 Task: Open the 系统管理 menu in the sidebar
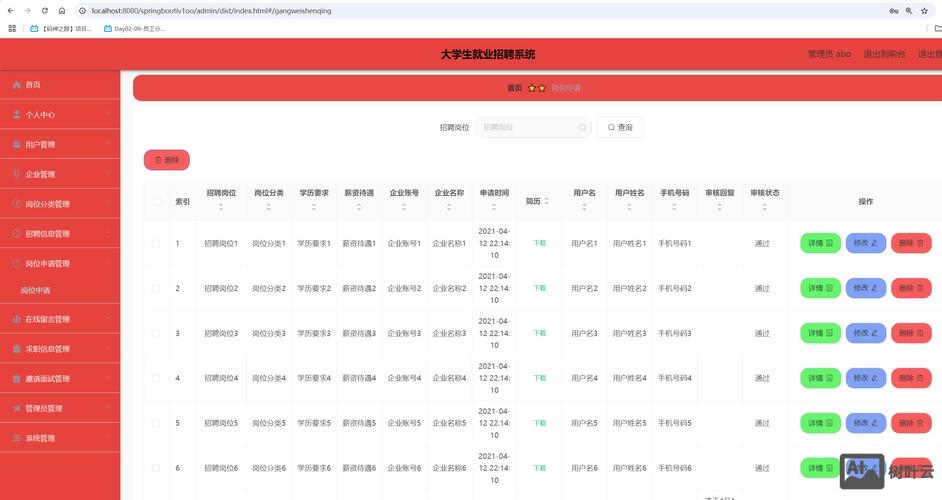(x=60, y=438)
